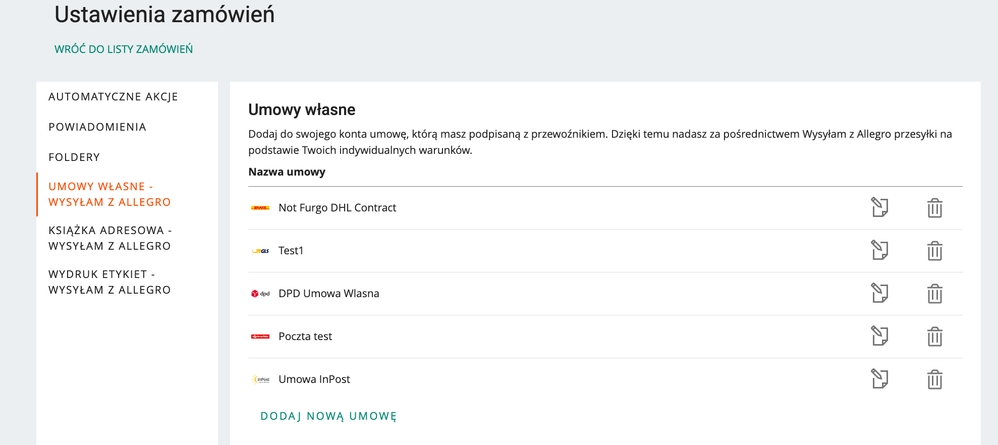
Task: Open Automatyczne akcje settings section
Action: coord(113,97)
